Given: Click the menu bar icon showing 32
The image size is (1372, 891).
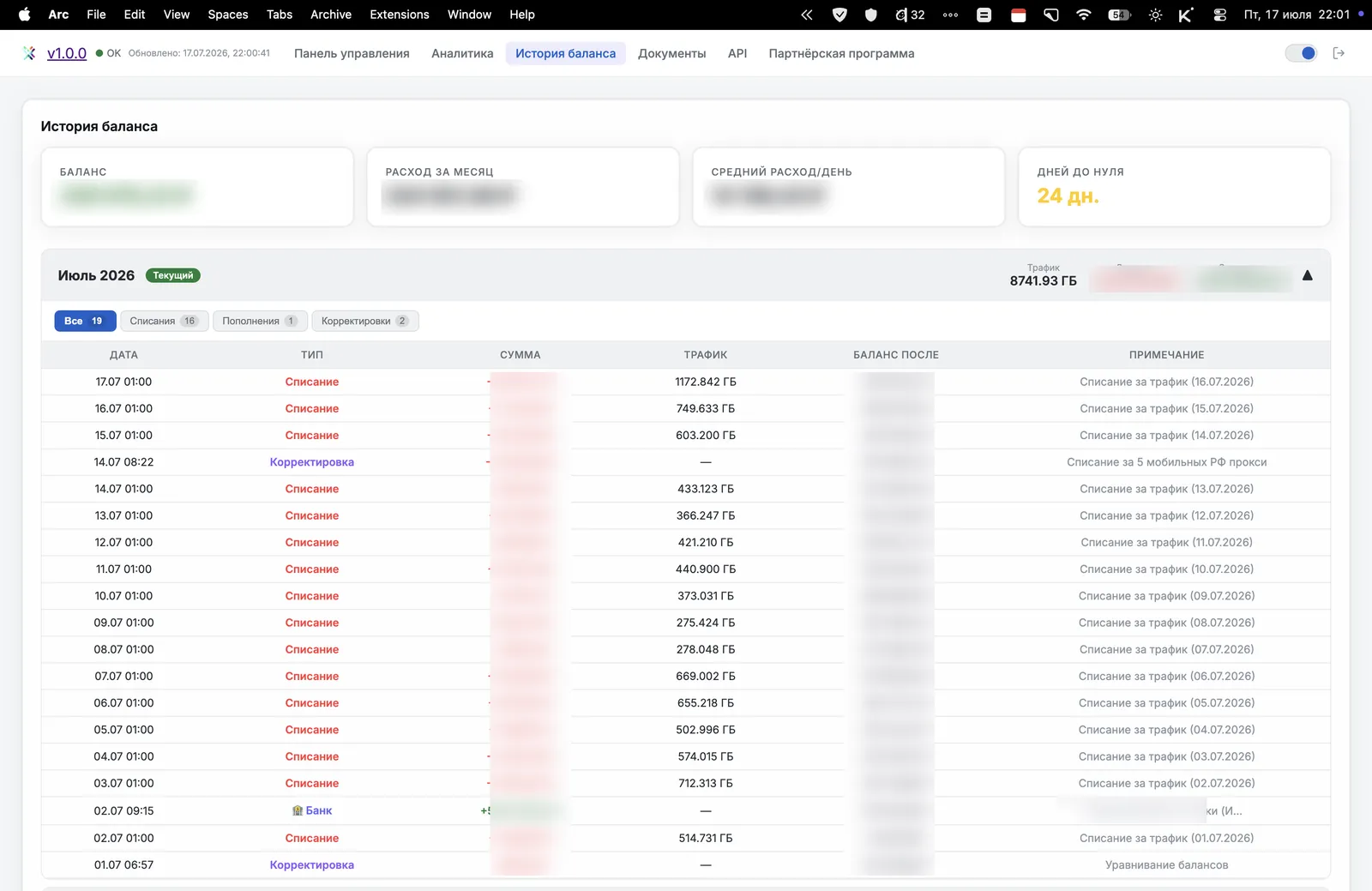Looking at the screenshot, I should coord(910,15).
